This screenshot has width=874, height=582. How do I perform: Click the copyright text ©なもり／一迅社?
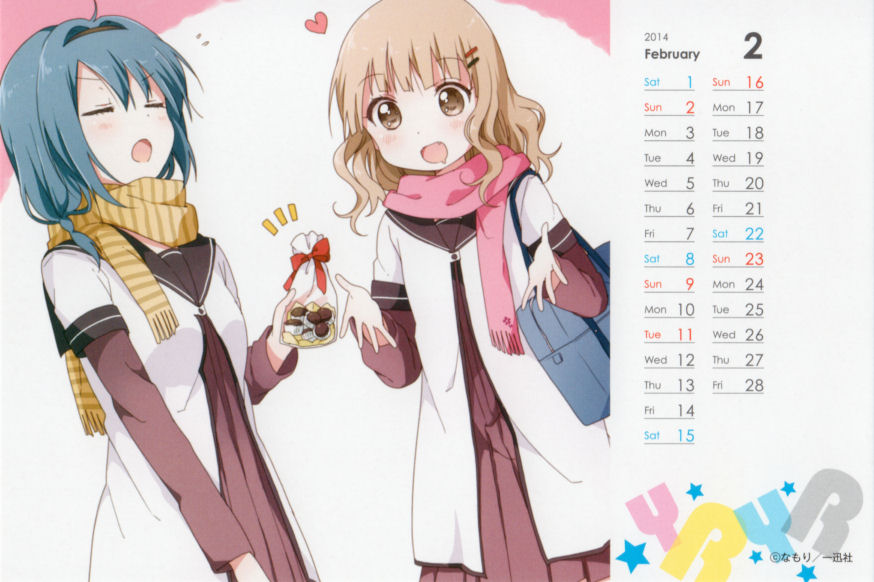812,557
